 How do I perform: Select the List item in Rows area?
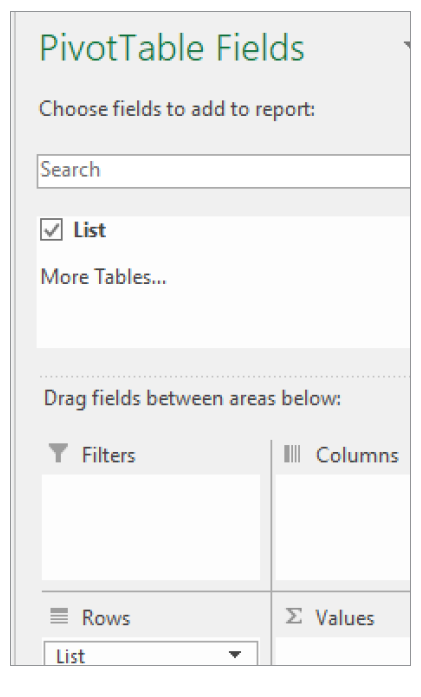coord(151,653)
